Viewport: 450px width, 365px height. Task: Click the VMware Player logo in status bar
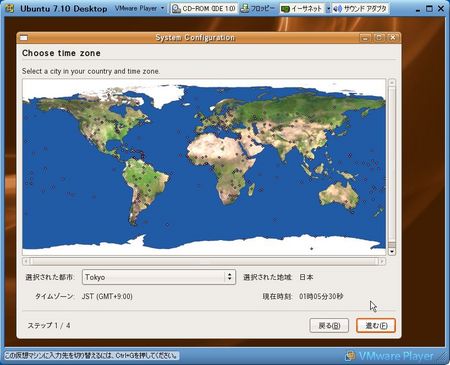coord(389,356)
